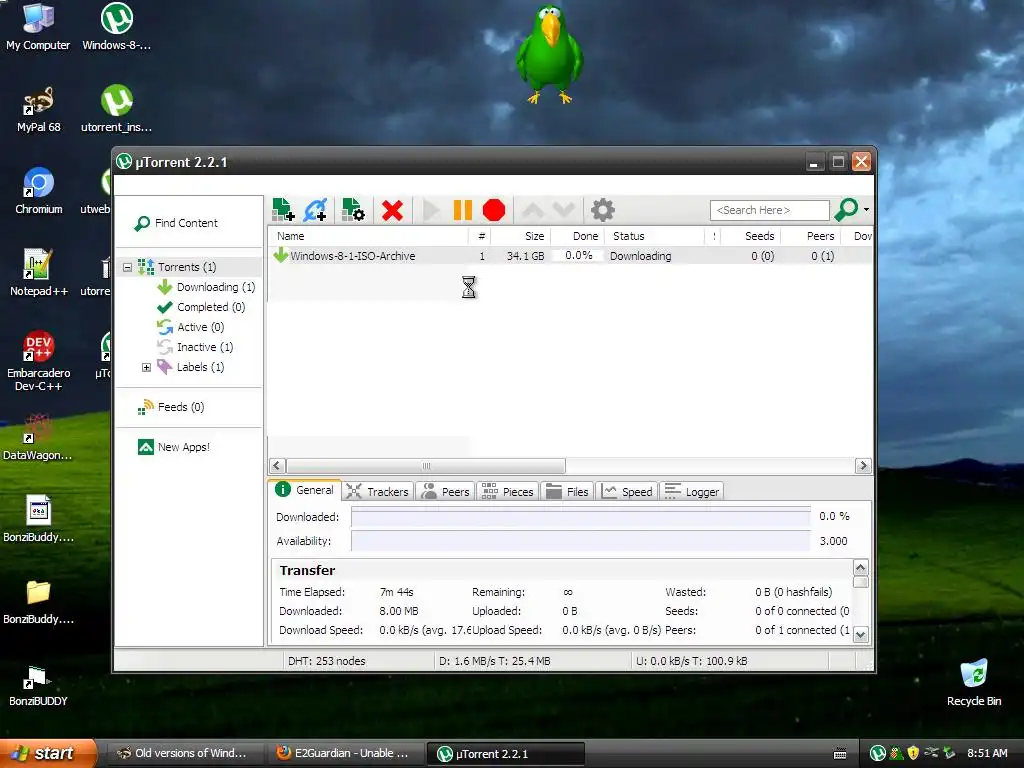The height and width of the screenshot is (768, 1024).
Task: Click the upload speed status bar entry
Action: point(691,661)
